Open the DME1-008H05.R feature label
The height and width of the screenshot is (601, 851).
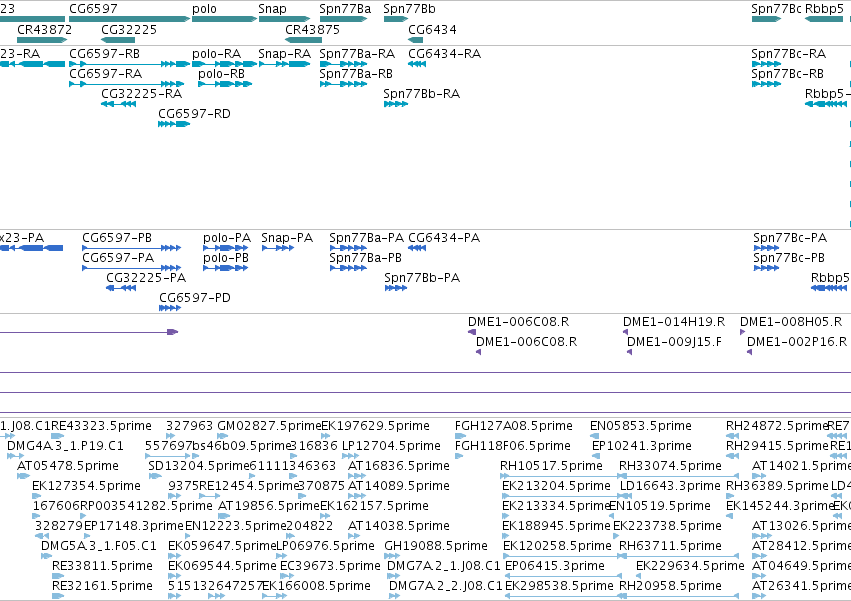pyautogui.click(x=791, y=322)
